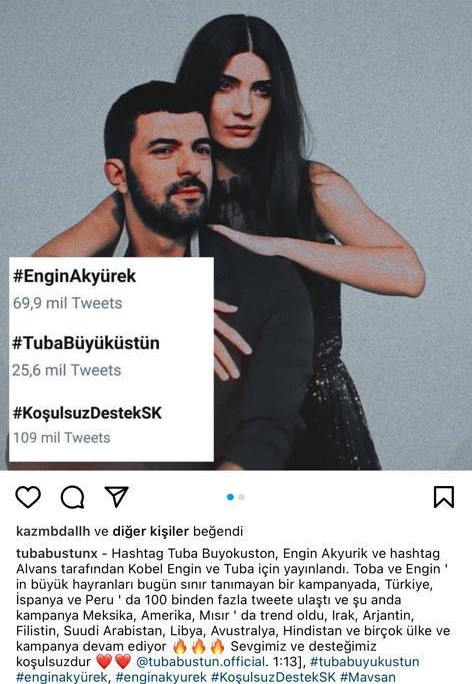
Task: Open #tubabuyukustun hashtag
Action: point(365,661)
